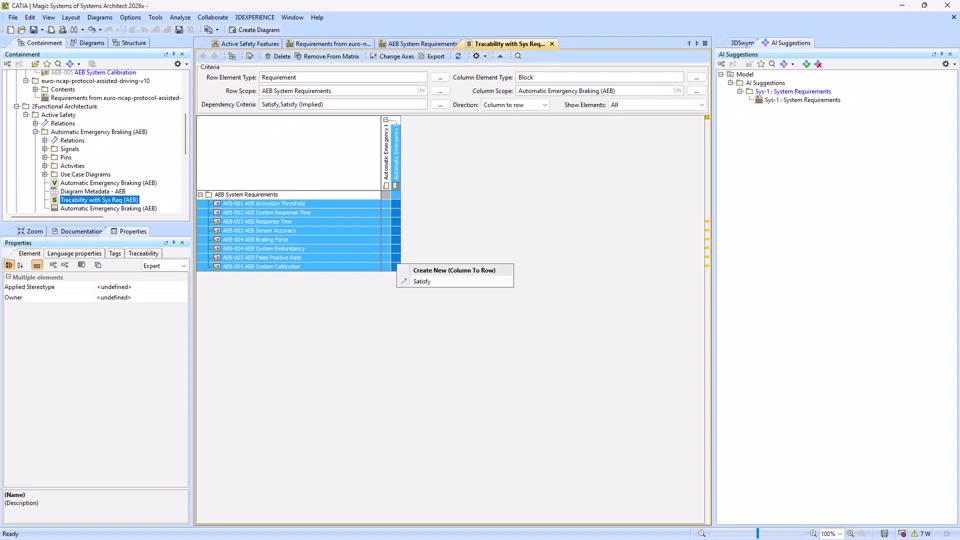Open project folder icon in main toolbar
This screenshot has height=540, width=960.
click(21, 29)
